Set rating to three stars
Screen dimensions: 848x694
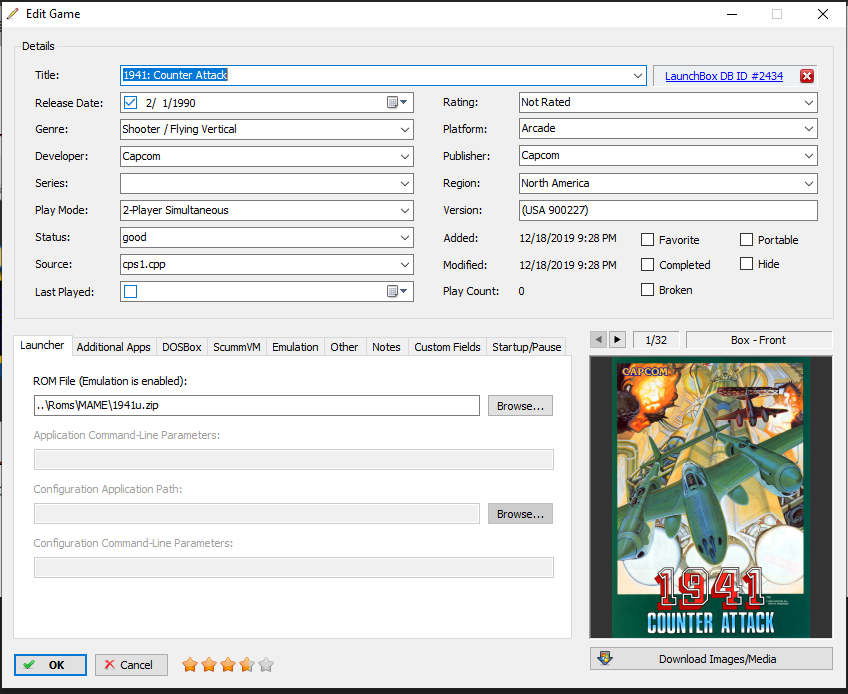click(228, 665)
